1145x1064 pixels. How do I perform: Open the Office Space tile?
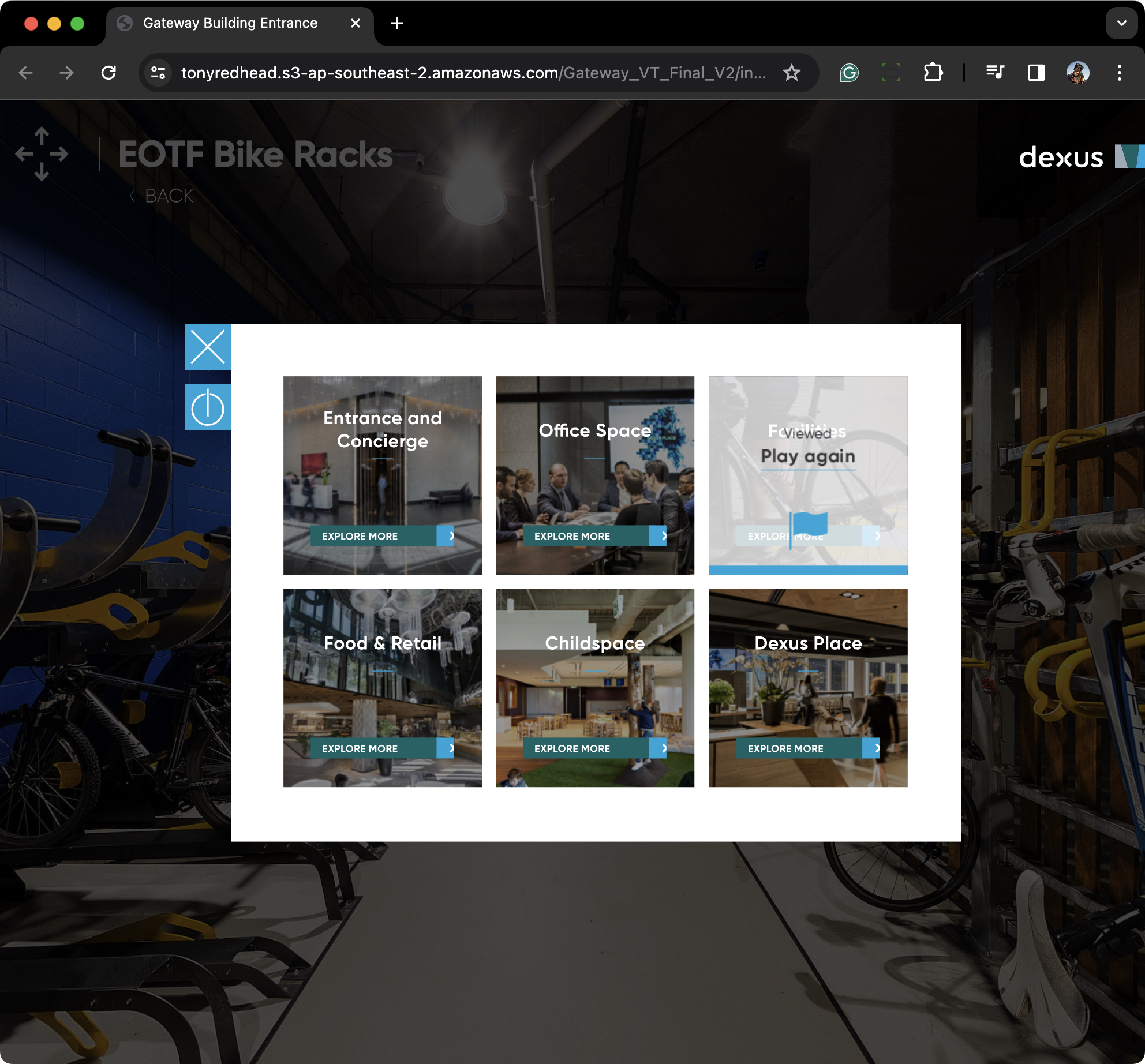pos(595,475)
